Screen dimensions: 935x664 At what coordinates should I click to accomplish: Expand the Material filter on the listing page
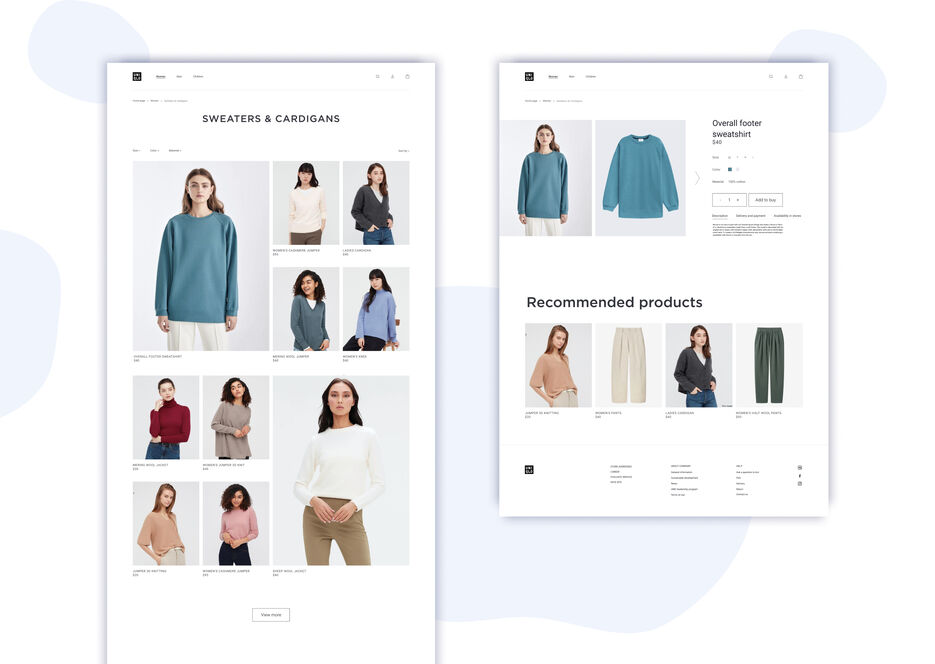(175, 151)
